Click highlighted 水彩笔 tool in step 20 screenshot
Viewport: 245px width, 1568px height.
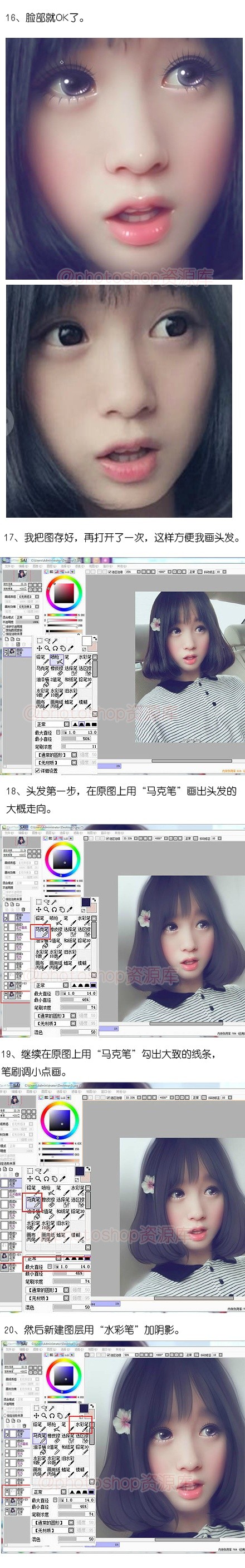coord(82,1427)
